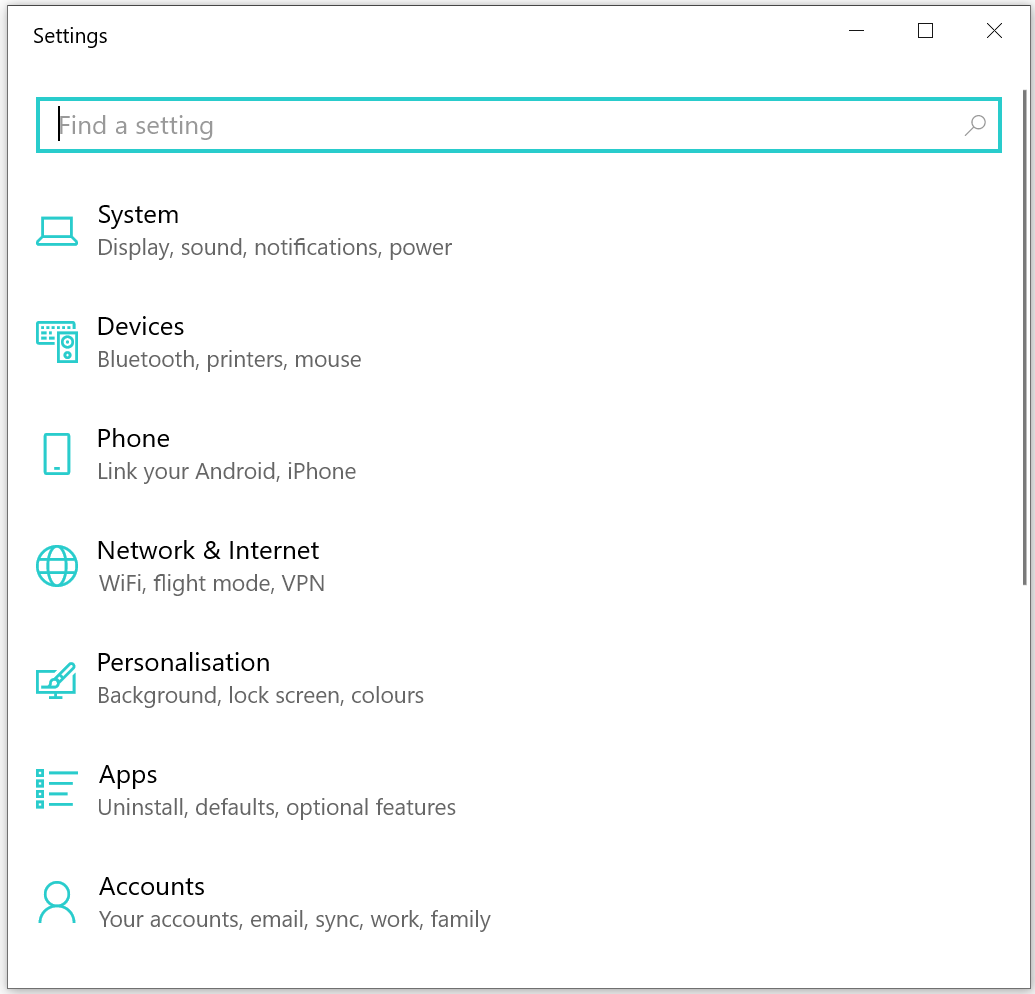The height and width of the screenshot is (994, 1035).
Task: Click the Phone icon
Action: click(x=57, y=454)
